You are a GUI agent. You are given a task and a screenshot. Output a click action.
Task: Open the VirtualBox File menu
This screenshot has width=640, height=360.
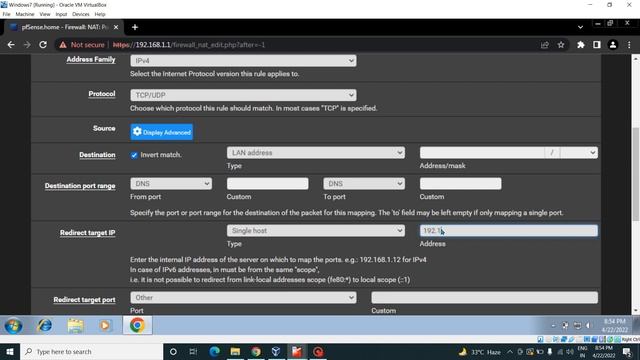(x=6, y=14)
